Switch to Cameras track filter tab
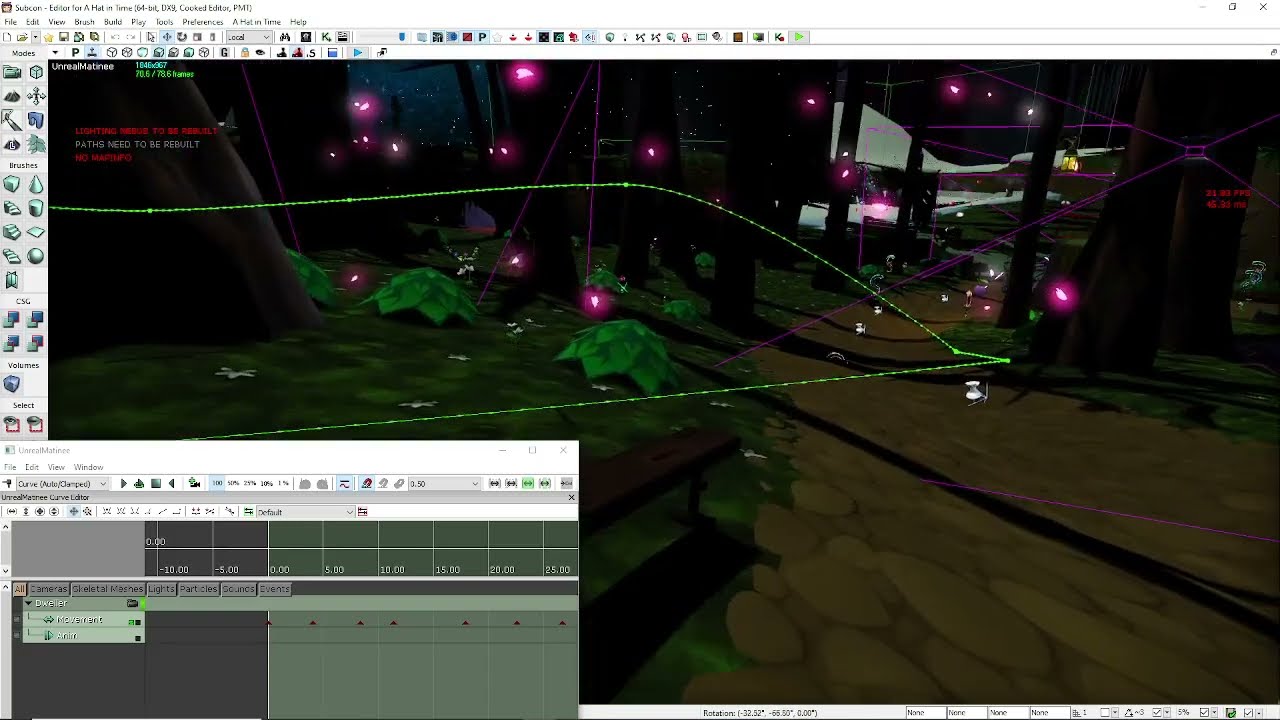The width and height of the screenshot is (1280, 720). pos(48,589)
